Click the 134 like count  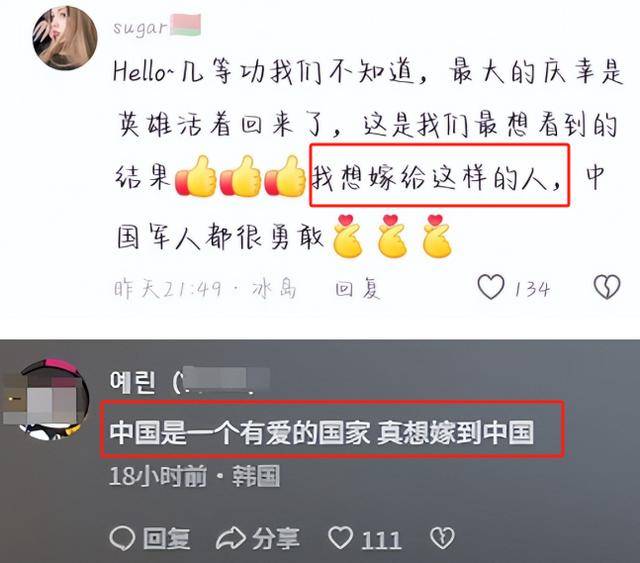(x=532, y=289)
